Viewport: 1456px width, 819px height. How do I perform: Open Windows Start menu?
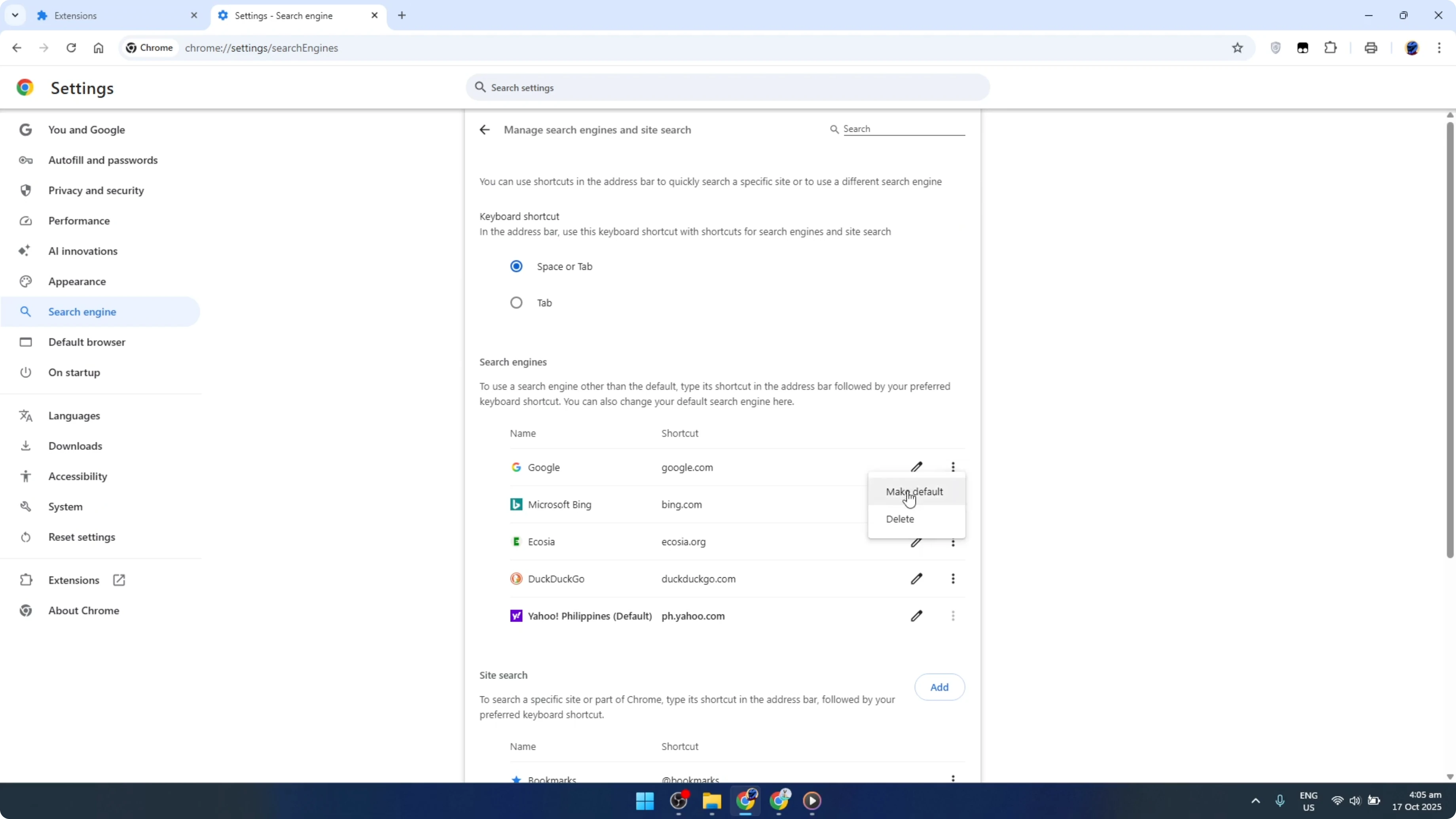click(645, 801)
